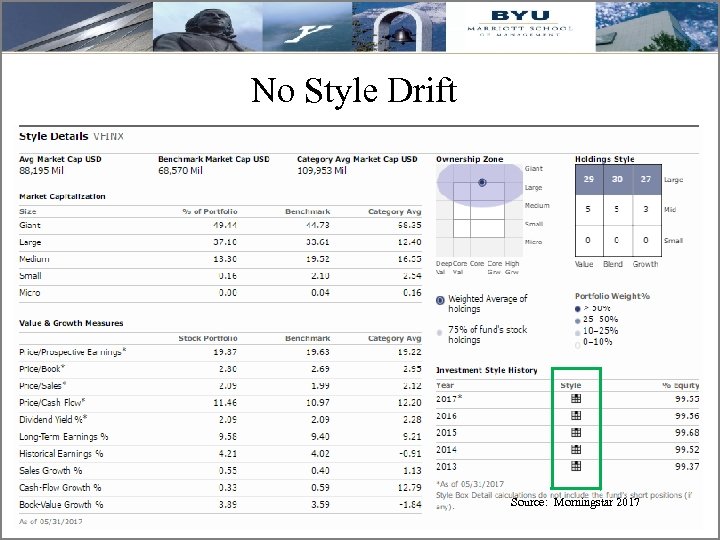Viewport: 720px width, 540px height.
Task: Click the 'Book-Value Growth %' row label
Action: click(x=62, y=505)
